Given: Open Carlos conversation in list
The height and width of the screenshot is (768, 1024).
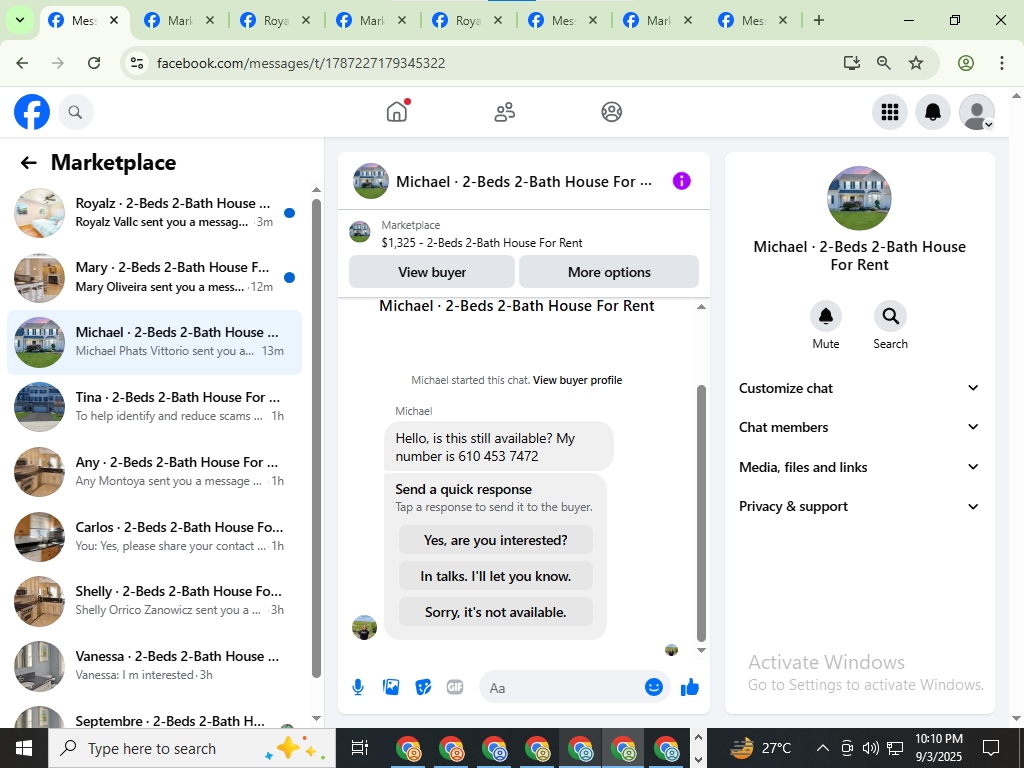Looking at the screenshot, I should (154, 537).
